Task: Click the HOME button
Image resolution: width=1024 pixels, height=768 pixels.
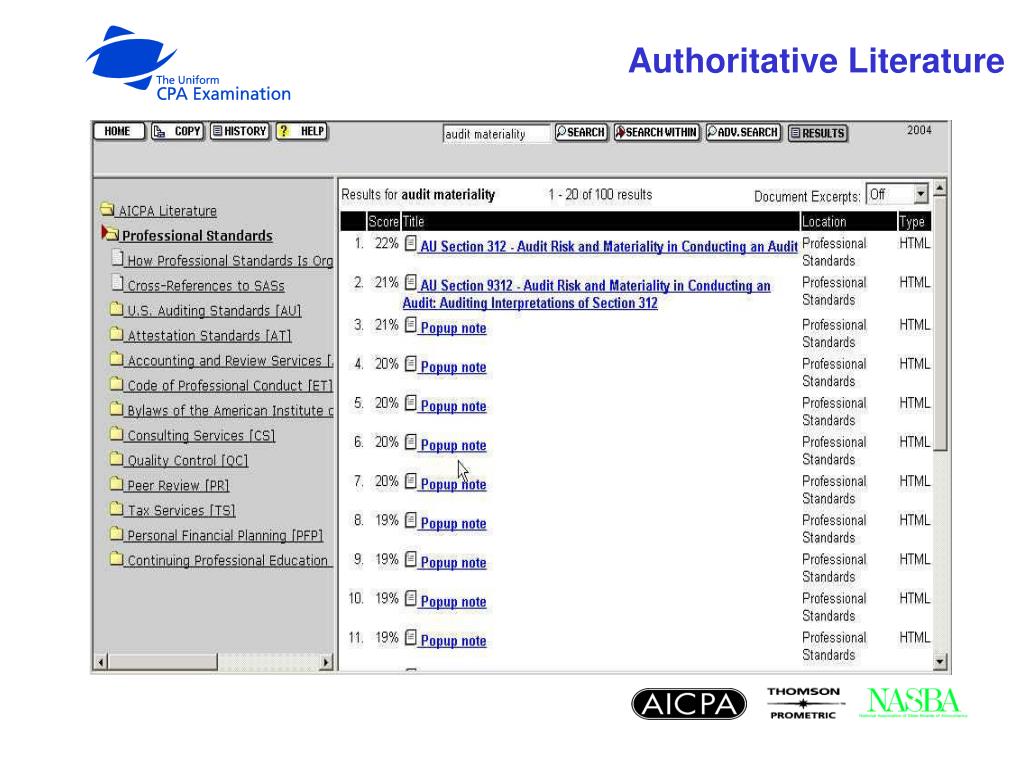Action: tap(118, 131)
